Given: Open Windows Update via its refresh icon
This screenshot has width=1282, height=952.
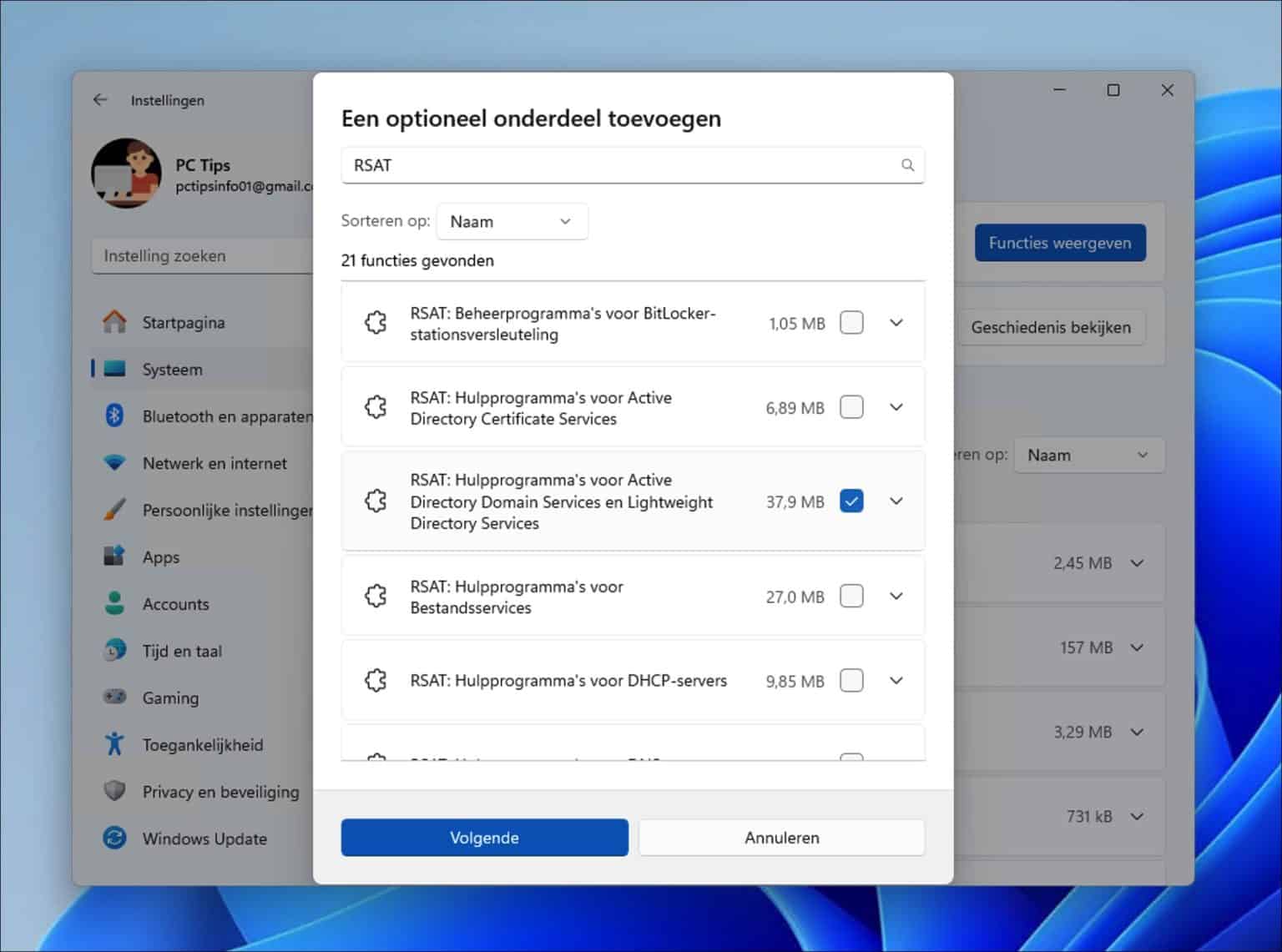Looking at the screenshot, I should pyautogui.click(x=114, y=838).
